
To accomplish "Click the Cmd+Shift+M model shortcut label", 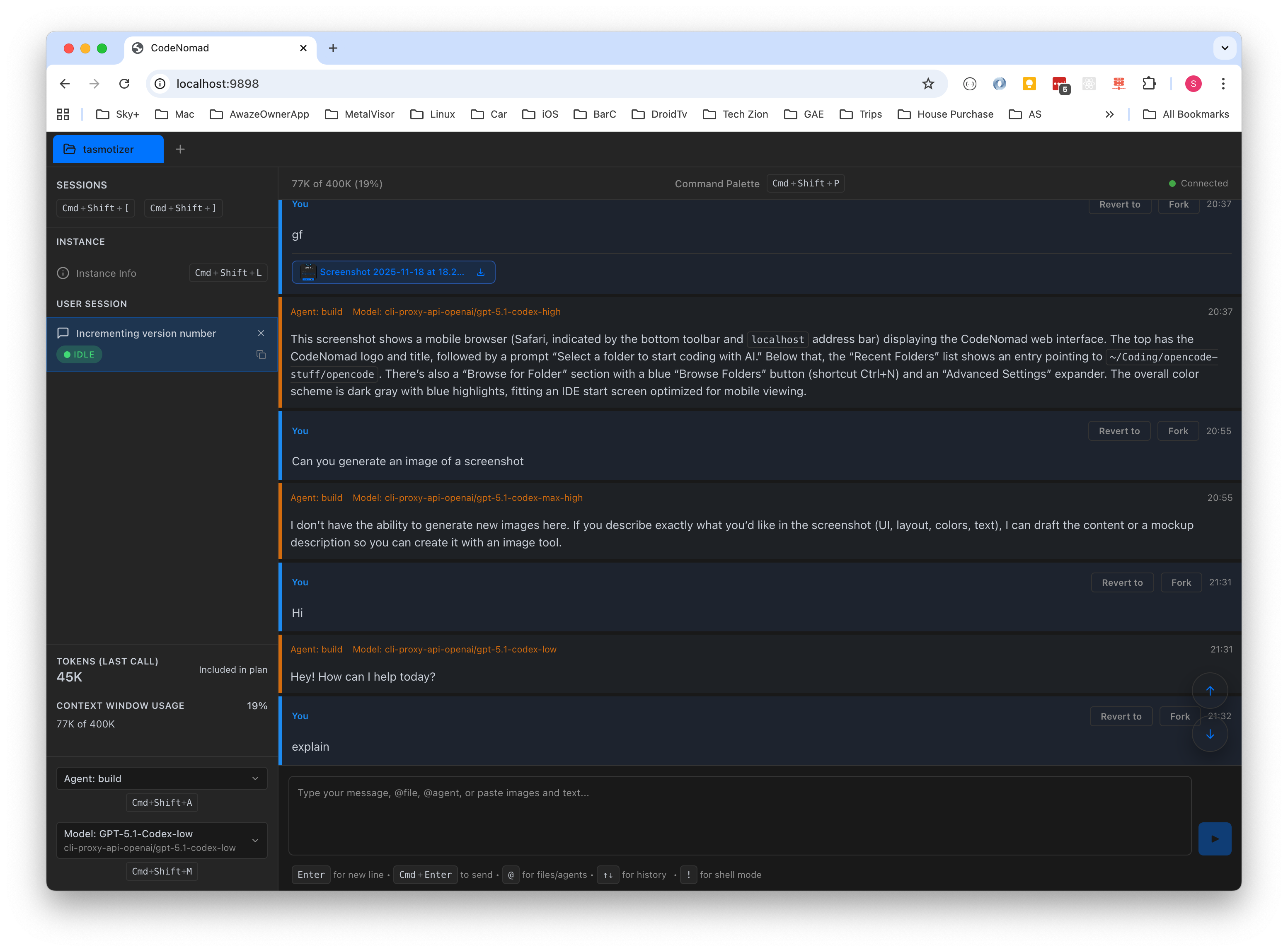I will [x=162, y=871].
